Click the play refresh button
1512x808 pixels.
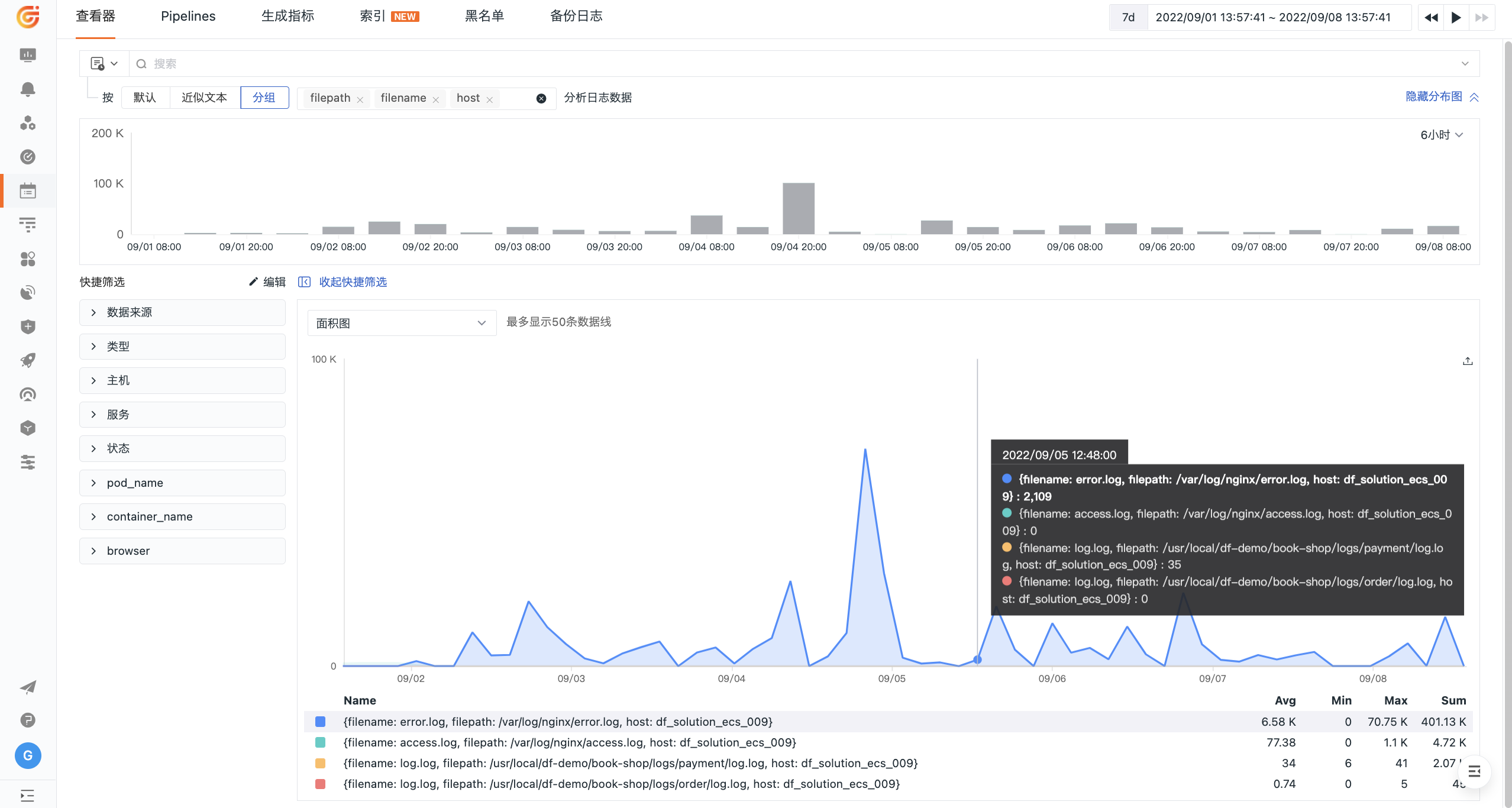(x=1456, y=17)
